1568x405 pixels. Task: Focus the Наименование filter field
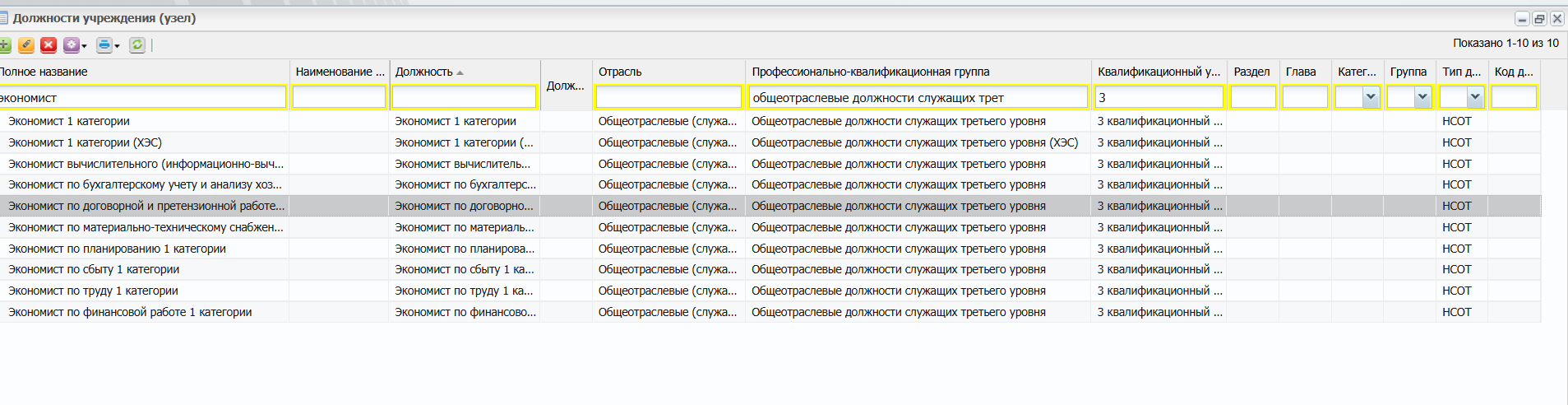click(x=339, y=97)
